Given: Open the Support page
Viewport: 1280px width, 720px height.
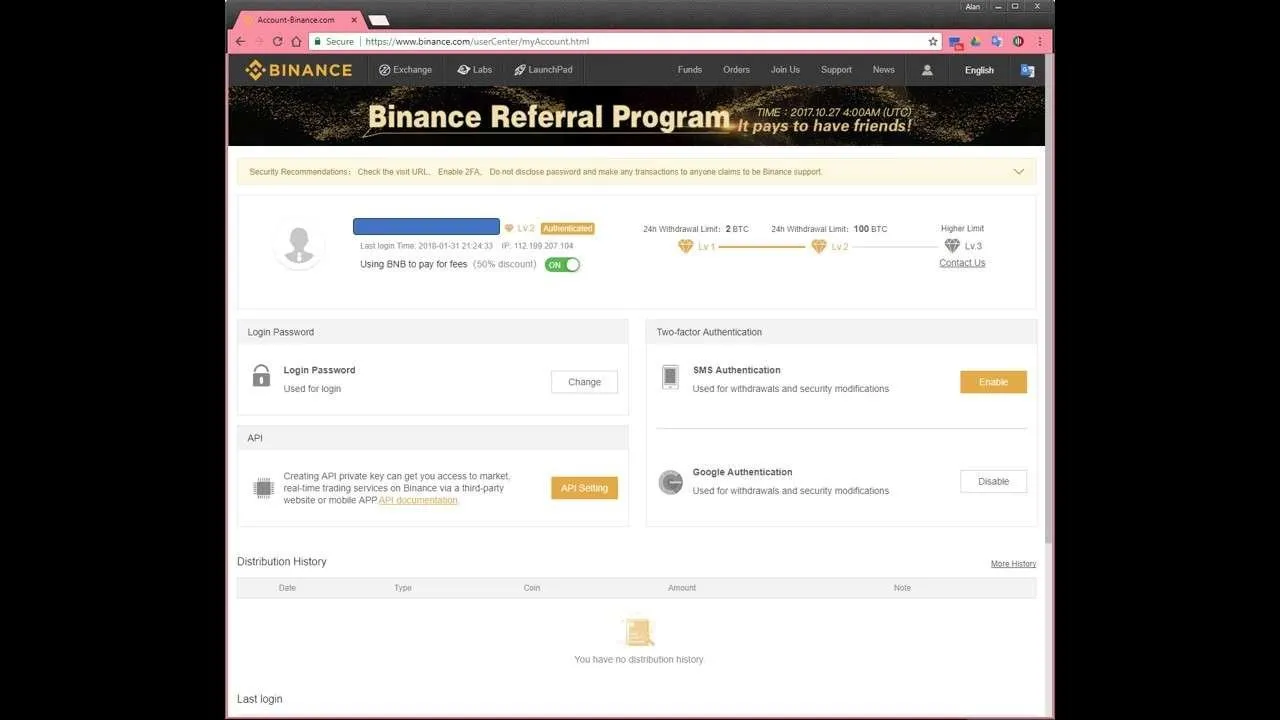Looking at the screenshot, I should (x=836, y=70).
